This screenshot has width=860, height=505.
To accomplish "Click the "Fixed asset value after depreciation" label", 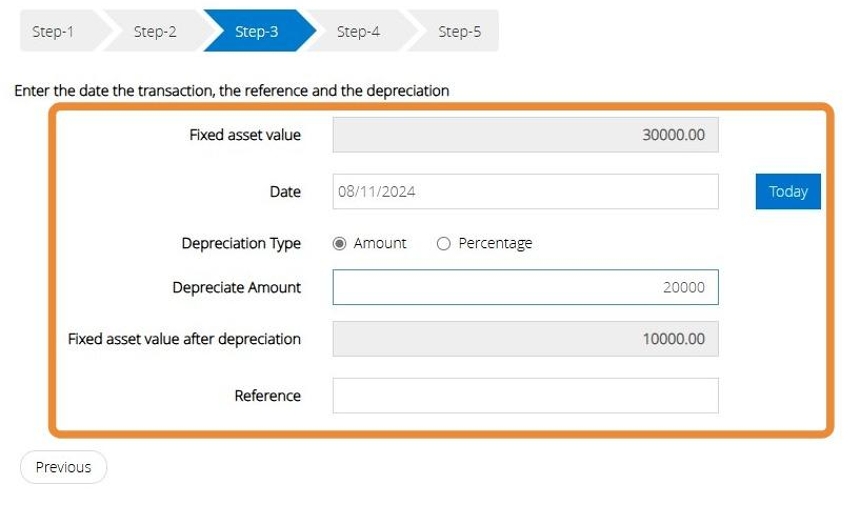I will click(x=184, y=339).
